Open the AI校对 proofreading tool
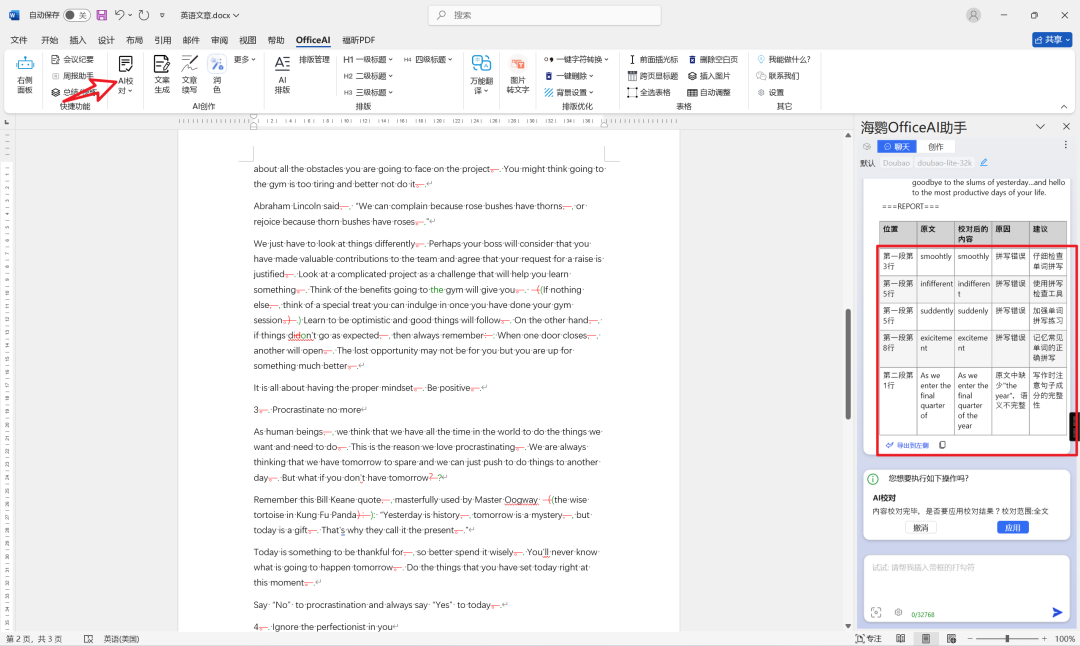Image resolution: width=1080 pixels, height=646 pixels. 125,74
